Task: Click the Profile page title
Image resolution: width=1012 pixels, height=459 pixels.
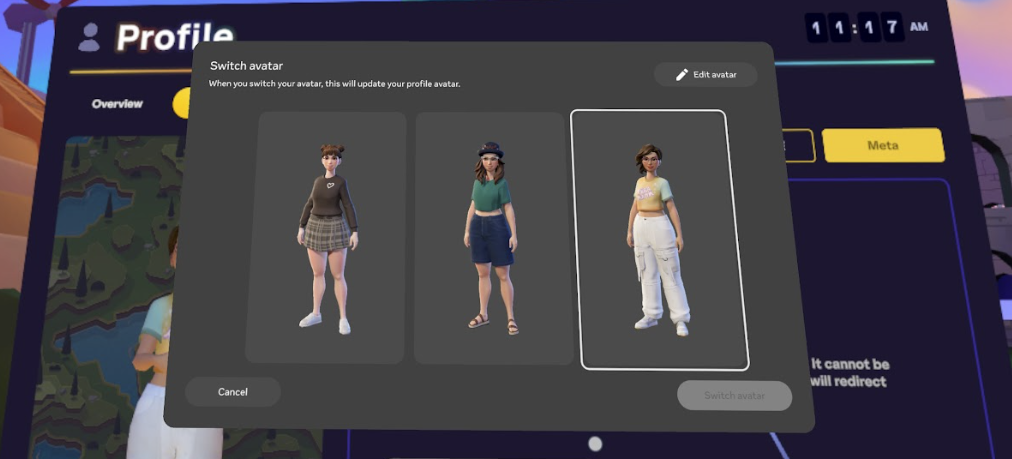Action: click(x=175, y=38)
